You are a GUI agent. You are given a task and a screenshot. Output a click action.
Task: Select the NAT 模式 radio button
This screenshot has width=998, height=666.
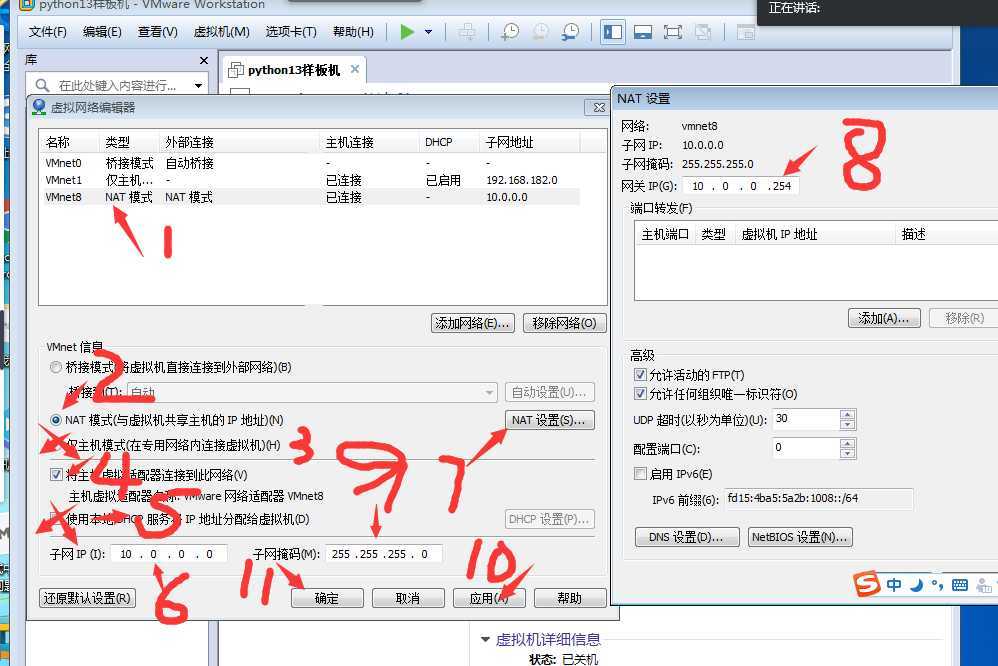click(56, 420)
